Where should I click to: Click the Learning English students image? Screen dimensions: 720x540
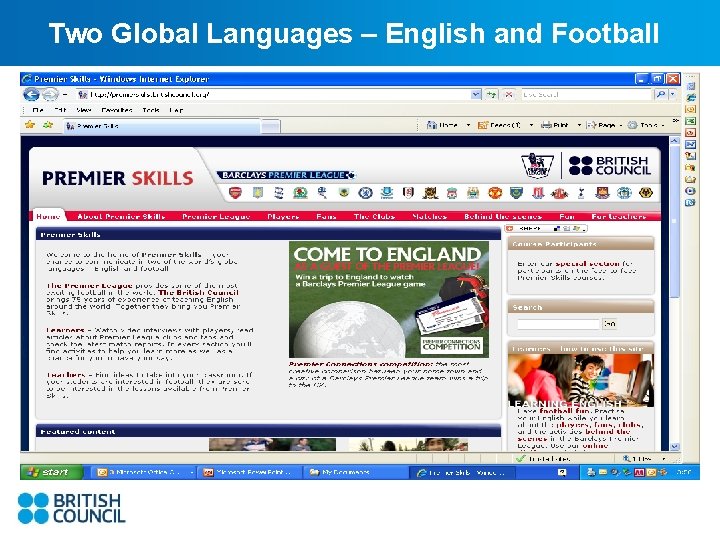[x=580, y=380]
